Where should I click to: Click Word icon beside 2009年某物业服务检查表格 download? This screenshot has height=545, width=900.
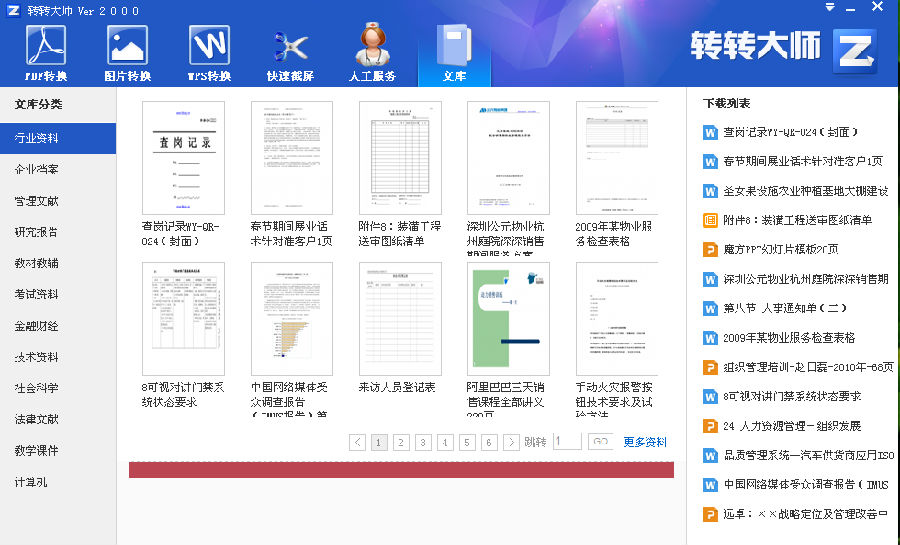pyautogui.click(x=710, y=338)
